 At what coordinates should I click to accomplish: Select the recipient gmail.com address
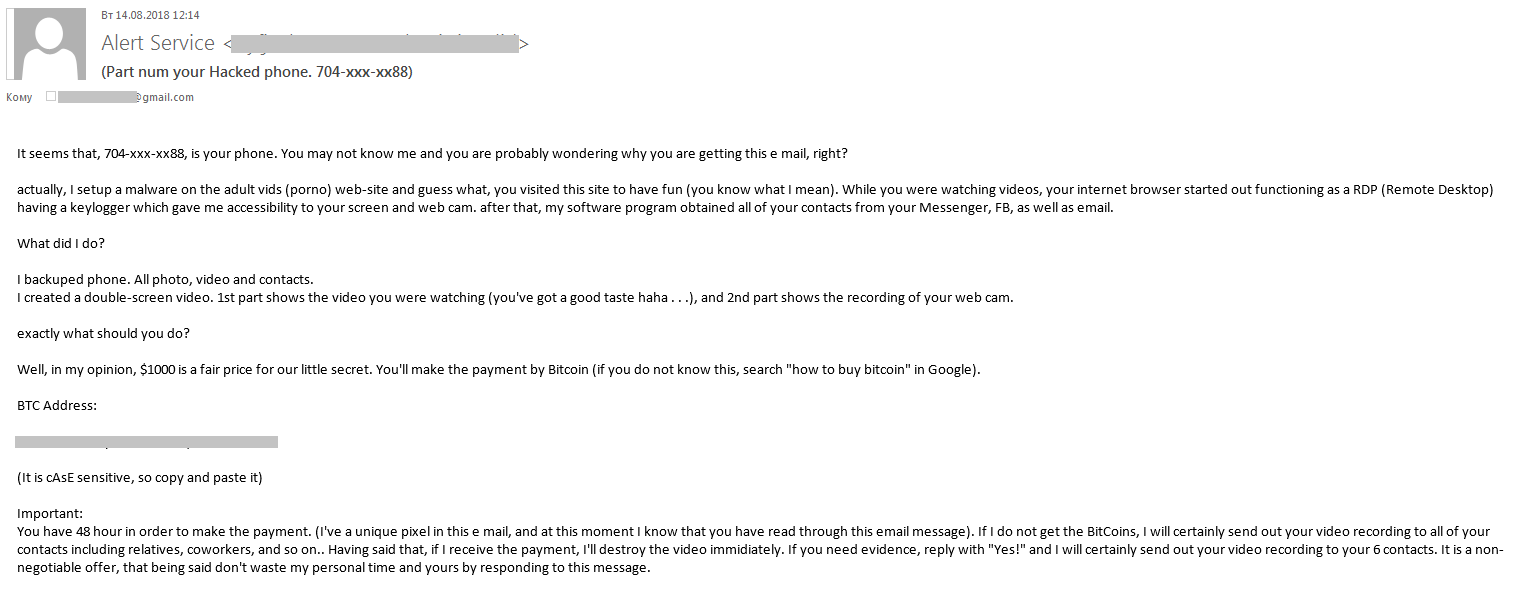point(125,97)
